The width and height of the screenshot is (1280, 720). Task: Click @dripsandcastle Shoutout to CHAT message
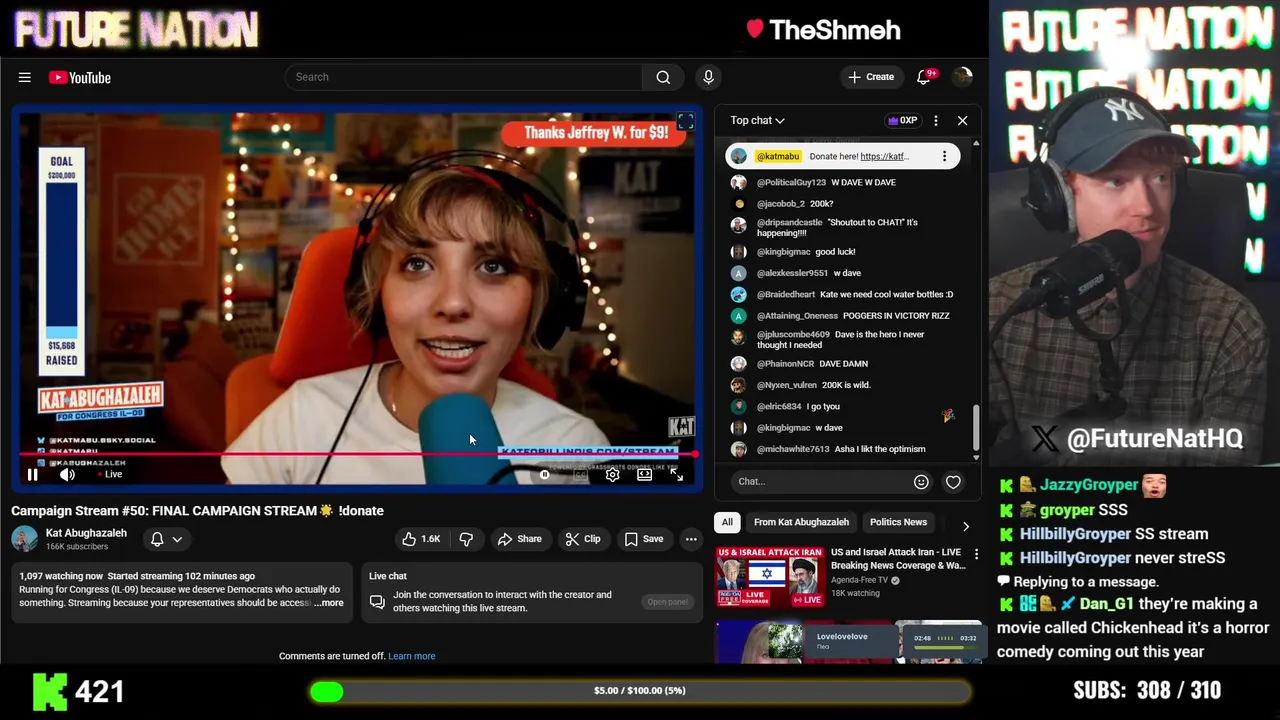click(x=845, y=228)
